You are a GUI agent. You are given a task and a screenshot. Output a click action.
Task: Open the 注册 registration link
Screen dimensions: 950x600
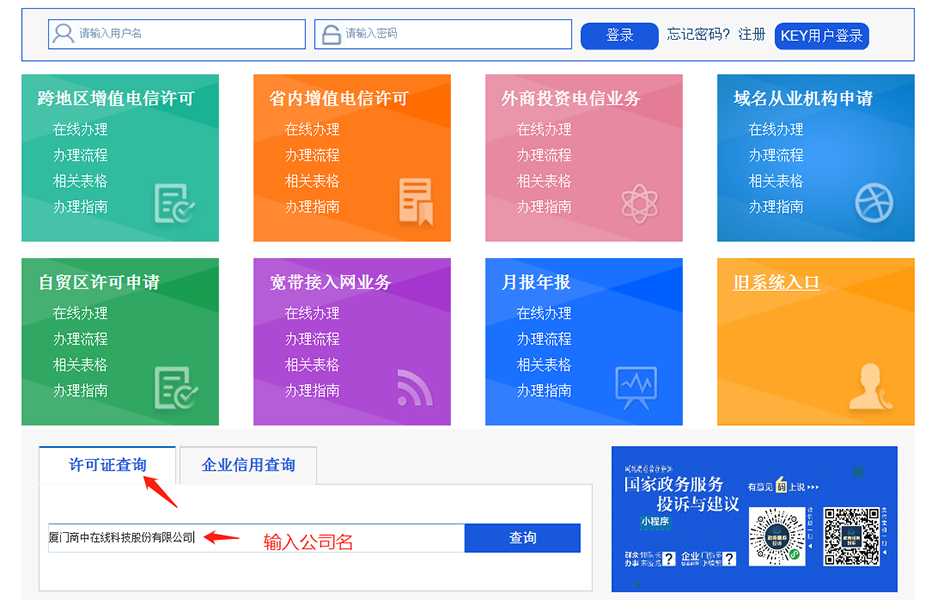(x=751, y=35)
